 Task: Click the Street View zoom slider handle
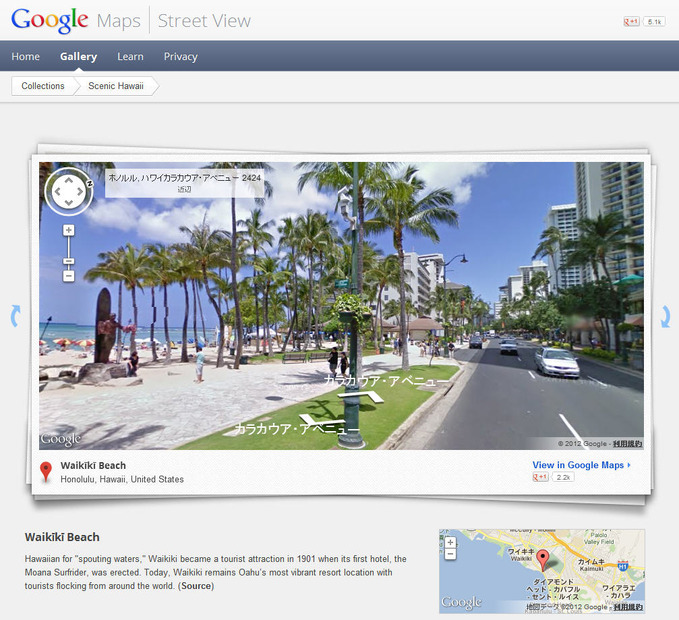point(68,261)
